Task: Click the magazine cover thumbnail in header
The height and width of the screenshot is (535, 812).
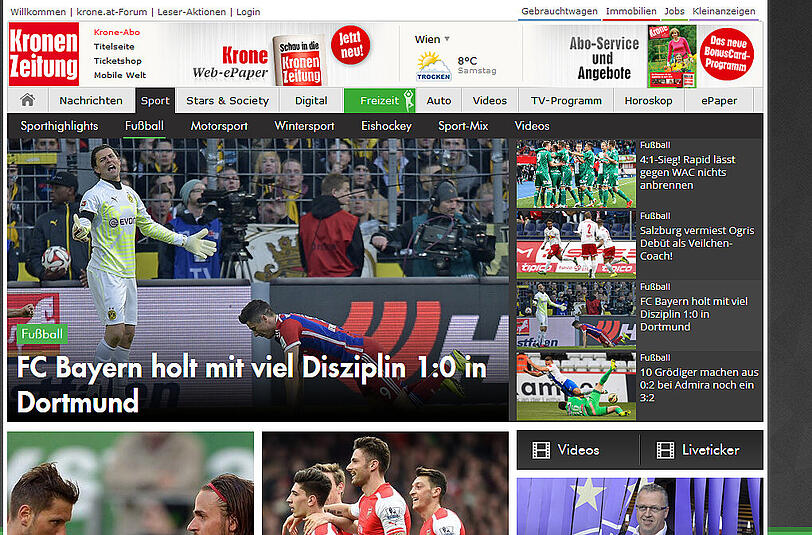Action: pyautogui.click(x=672, y=56)
